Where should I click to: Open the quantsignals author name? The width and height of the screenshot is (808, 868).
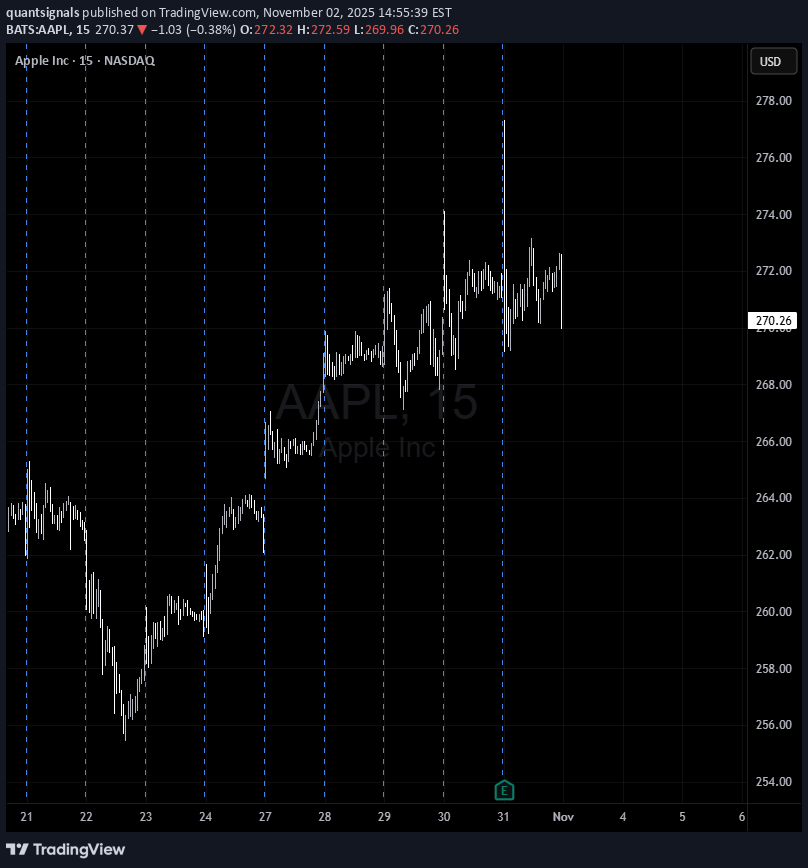tap(44, 12)
